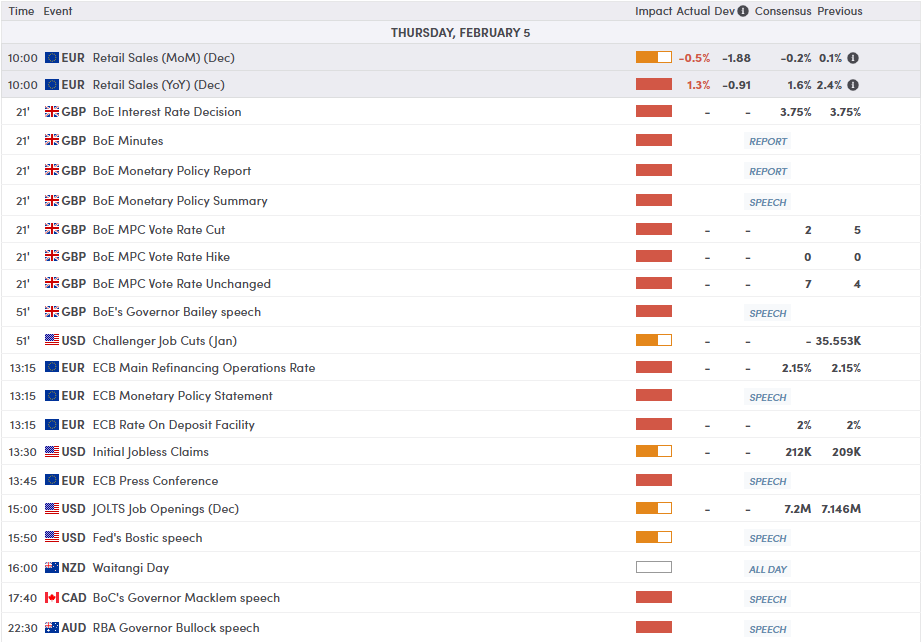Open SPEECH tag for Fed's Bostic speech
The image size is (923, 642).
pyautogui.click(x=768, y=538)
